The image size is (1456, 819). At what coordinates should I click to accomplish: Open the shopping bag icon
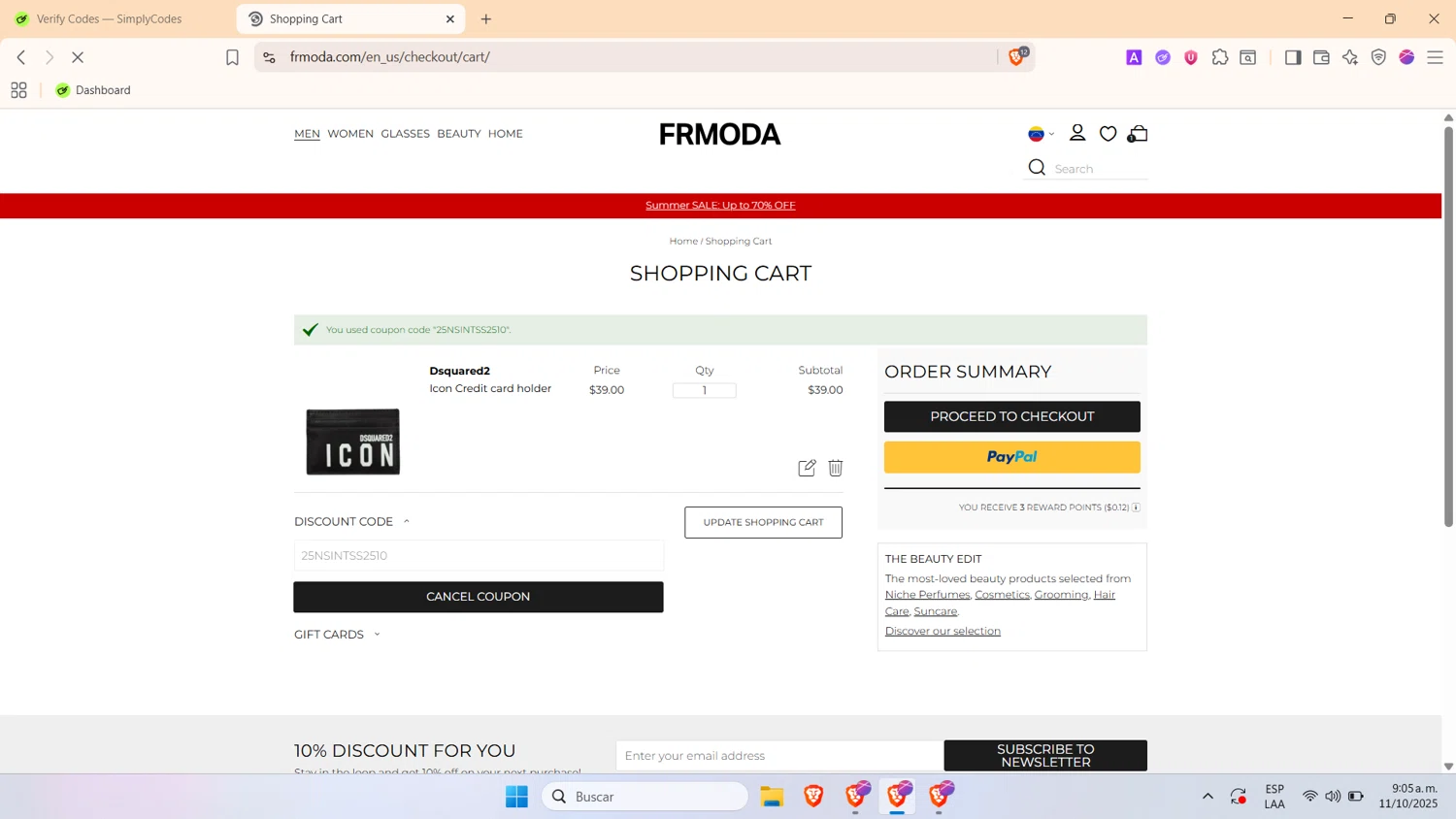pyautogui.click(x=1138, y=134)
